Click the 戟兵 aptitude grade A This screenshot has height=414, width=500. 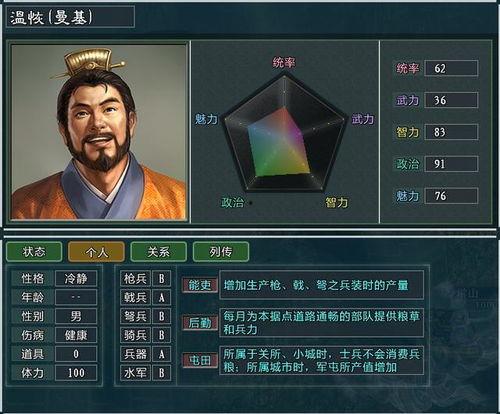[161, 297]
